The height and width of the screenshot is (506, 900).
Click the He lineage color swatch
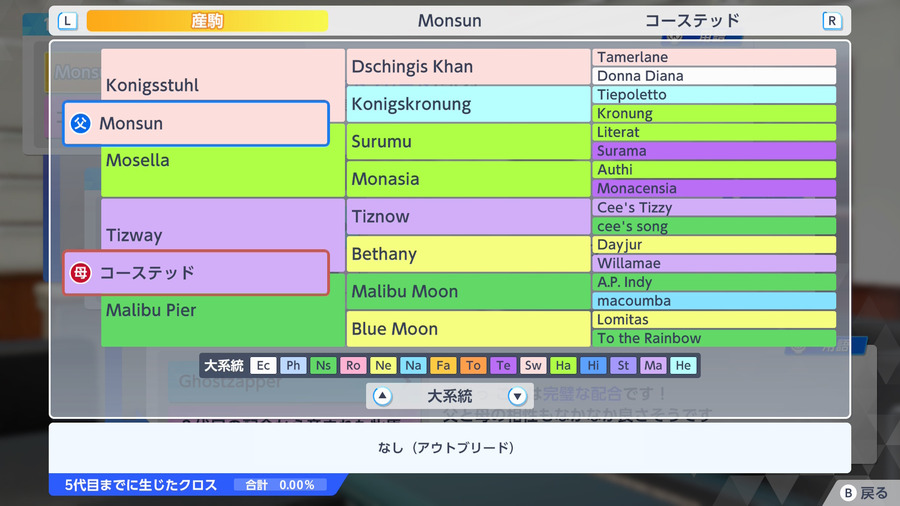[x=683, y=365]
